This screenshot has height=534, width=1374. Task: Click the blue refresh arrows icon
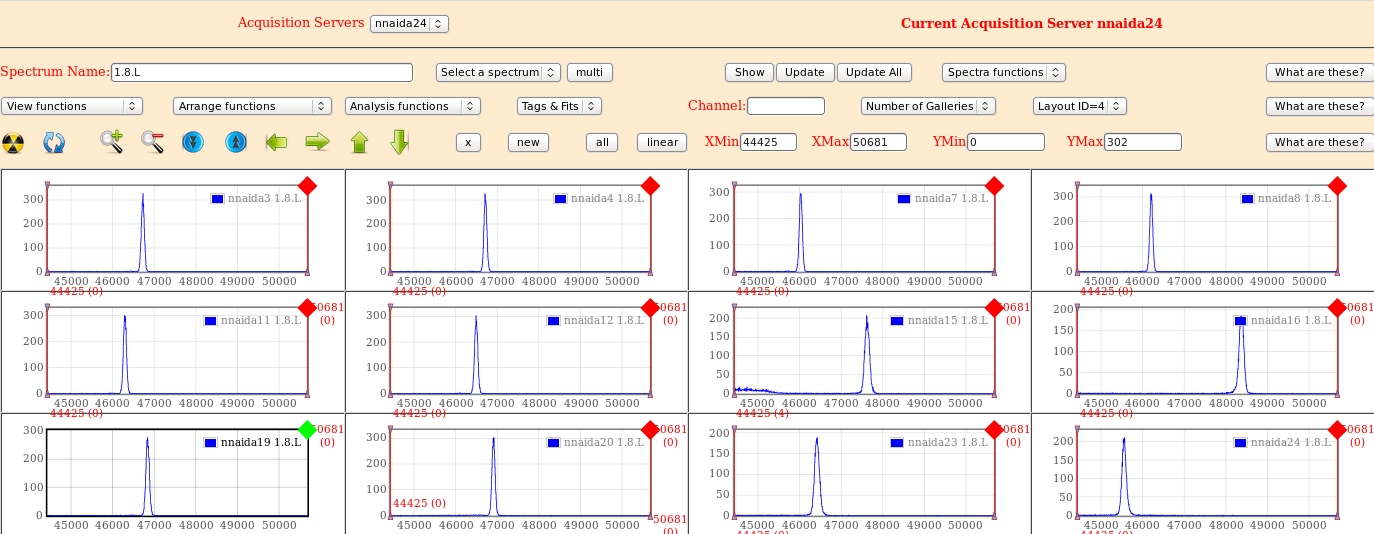(x=54, y=143)
